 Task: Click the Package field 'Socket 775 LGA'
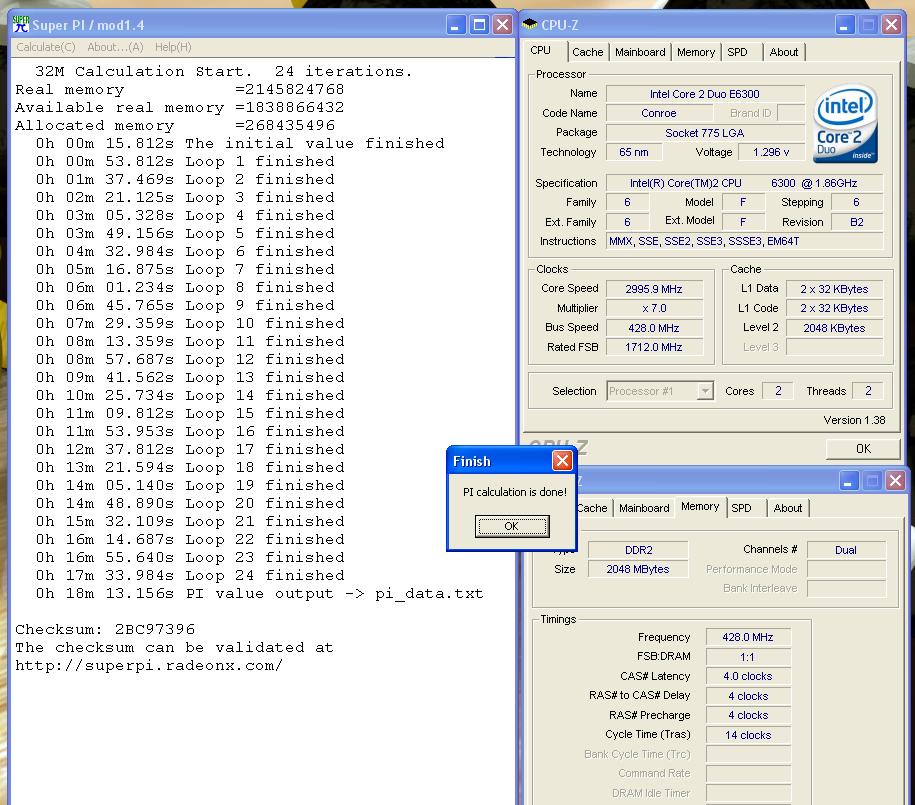pyautogui.click(x=705, y=133)
